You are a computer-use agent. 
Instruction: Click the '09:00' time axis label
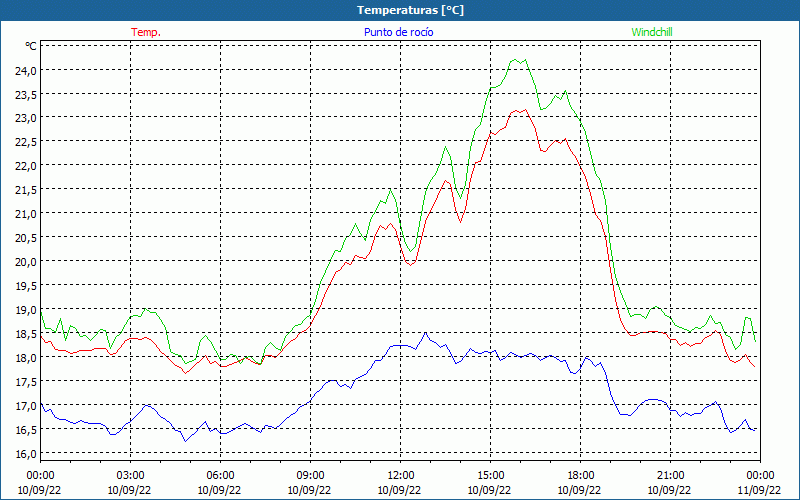coord(310,476)
